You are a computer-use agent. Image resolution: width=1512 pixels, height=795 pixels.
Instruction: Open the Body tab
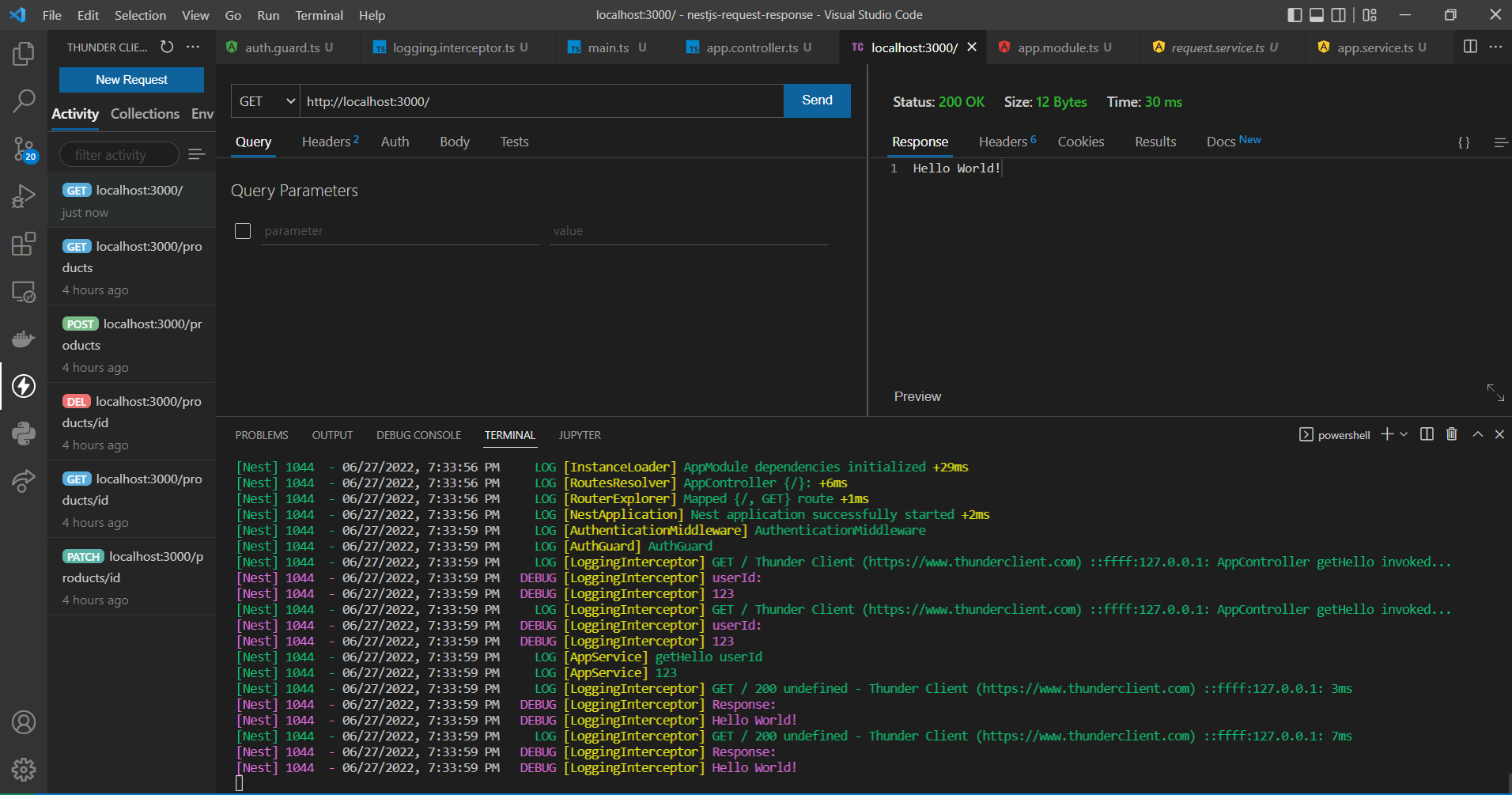pos(455,142)
